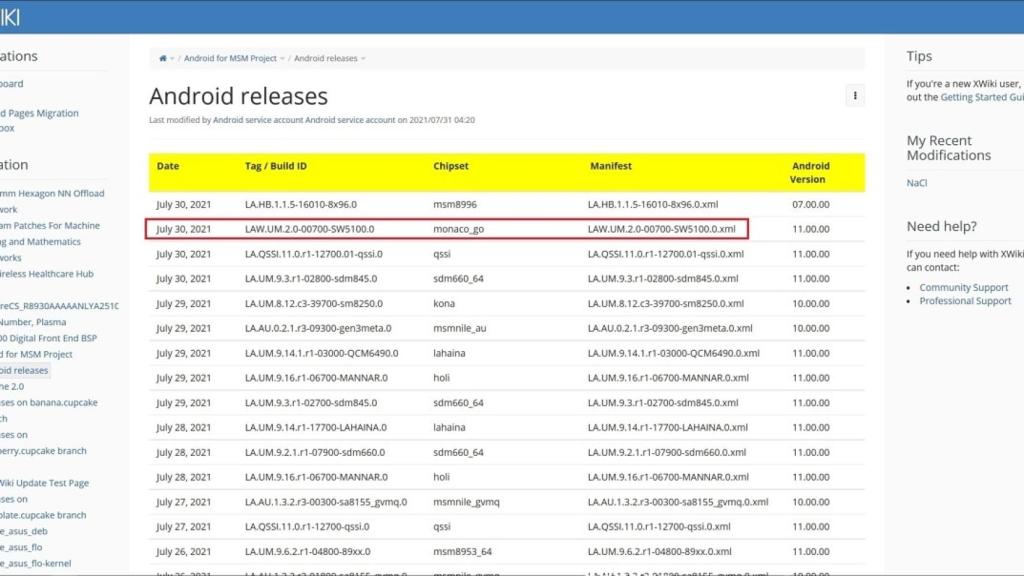Screen dimensions: 1024x576
Task: Follow the Professional Support link
Action: click(x=965, y=301)
